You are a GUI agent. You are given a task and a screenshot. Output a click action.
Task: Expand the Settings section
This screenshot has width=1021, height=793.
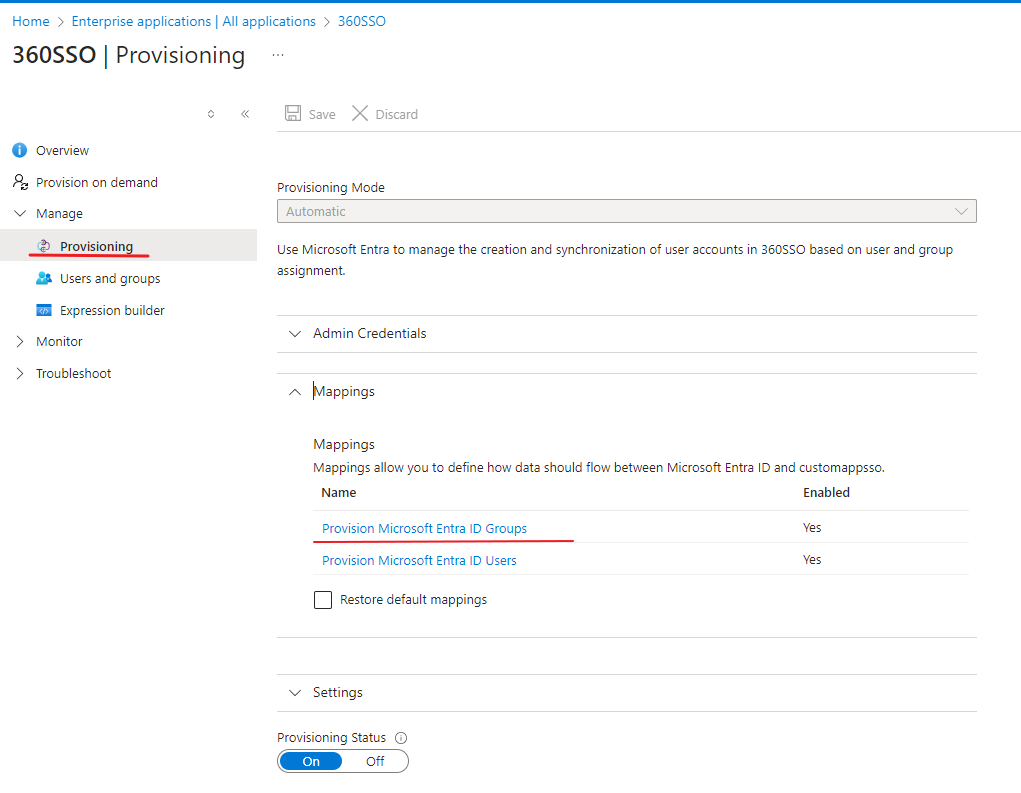click(x=337, y=692)
